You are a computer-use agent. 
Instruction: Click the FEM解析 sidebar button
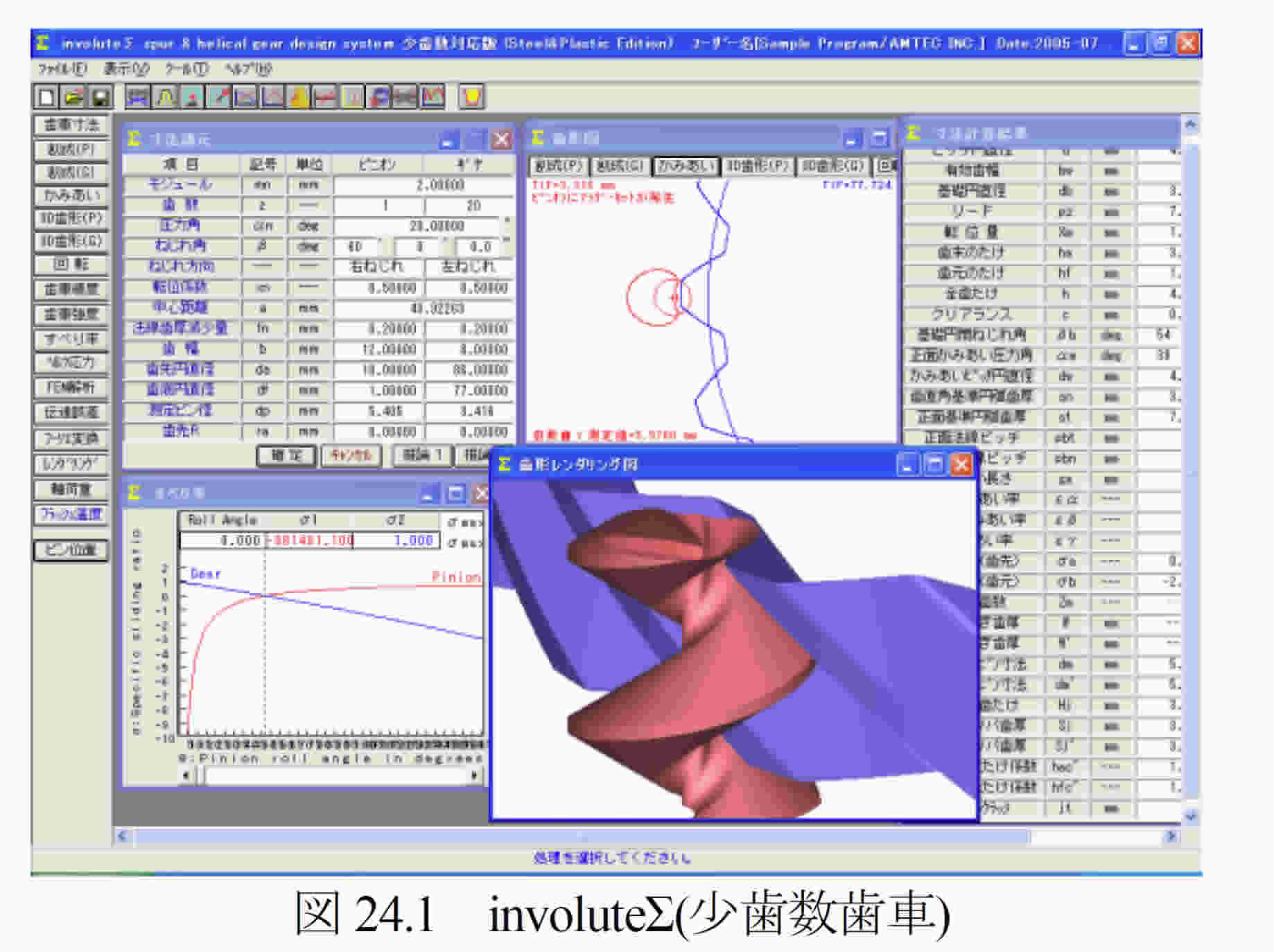(71, 387)
